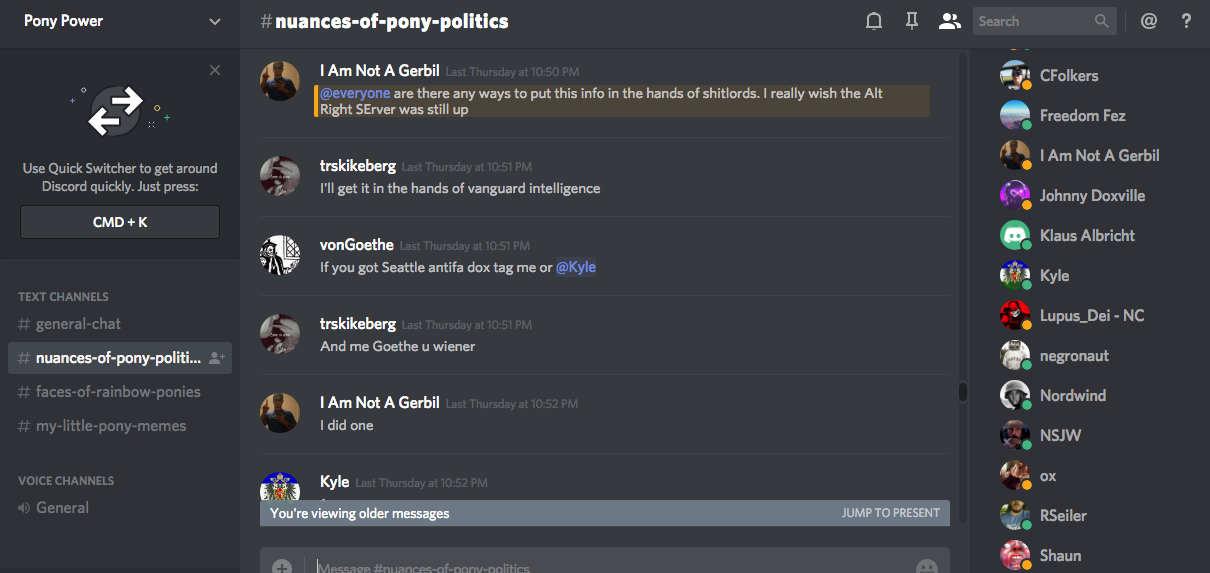Click the search magnifier icon
The image size is (1210, 573).
click(x=1101, y=21)
